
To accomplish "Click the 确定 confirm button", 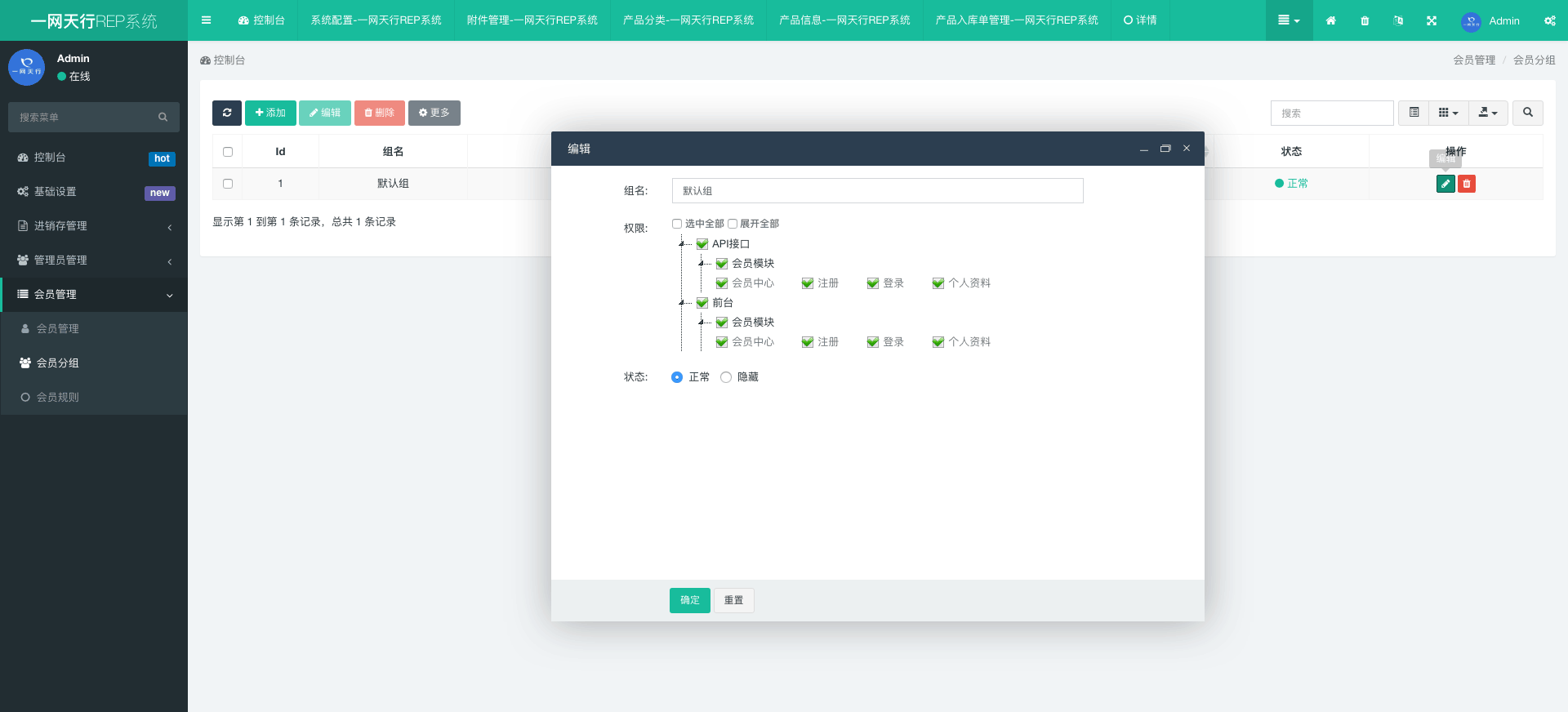I will pyautogui.click(x=689, y=600).
